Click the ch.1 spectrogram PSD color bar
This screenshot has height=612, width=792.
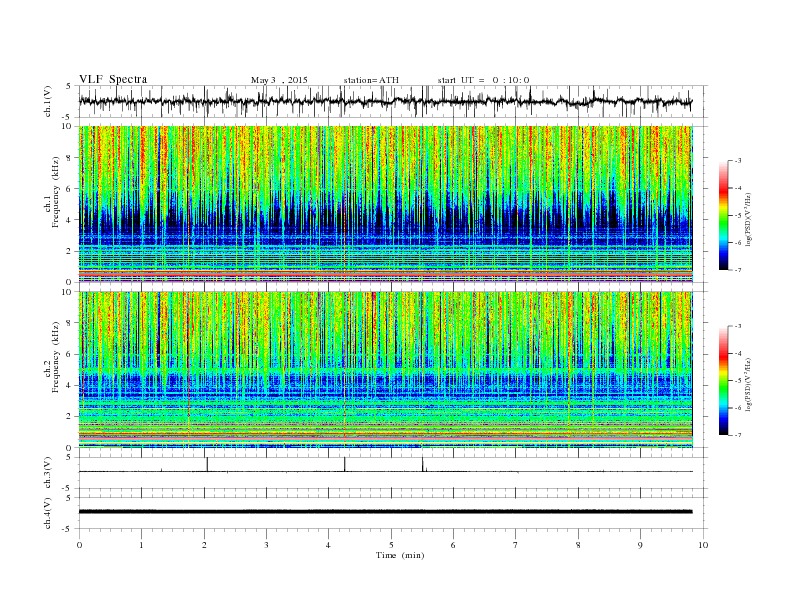click(723, 216)
